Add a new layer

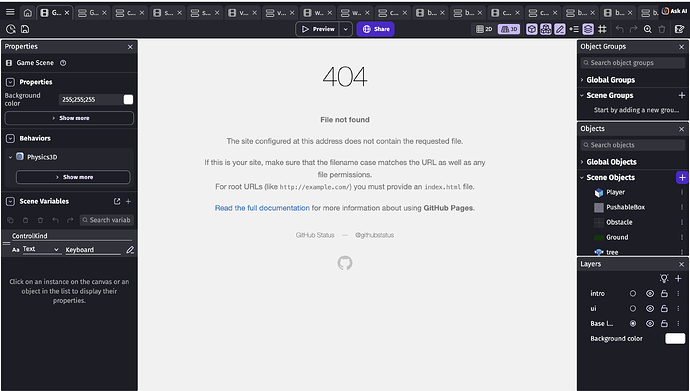tap(678, 278)
